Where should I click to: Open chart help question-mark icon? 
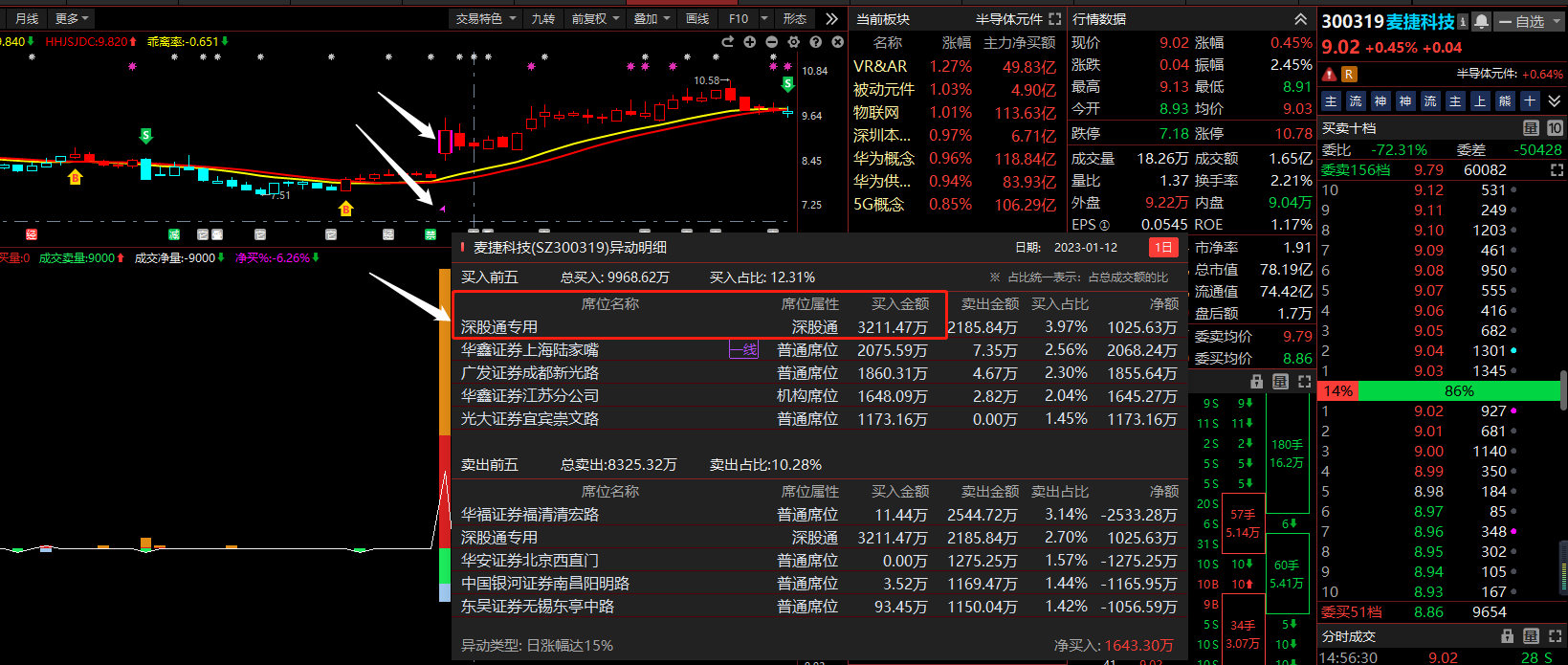coord(815,42)
